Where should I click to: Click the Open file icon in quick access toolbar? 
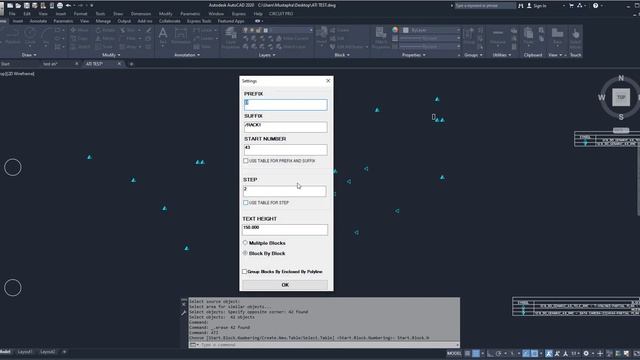(x=18, y=6)
